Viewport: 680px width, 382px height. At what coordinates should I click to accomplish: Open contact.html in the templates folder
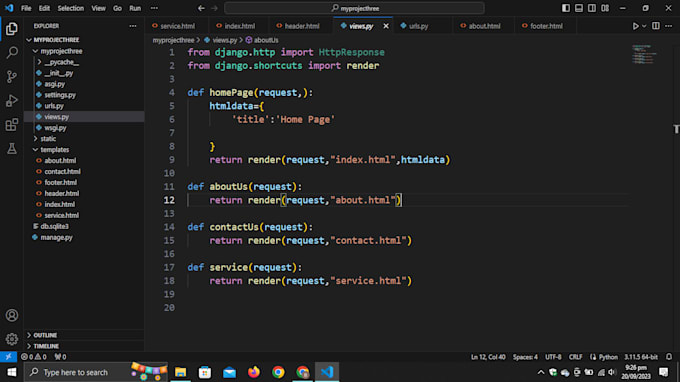[85, 171]
